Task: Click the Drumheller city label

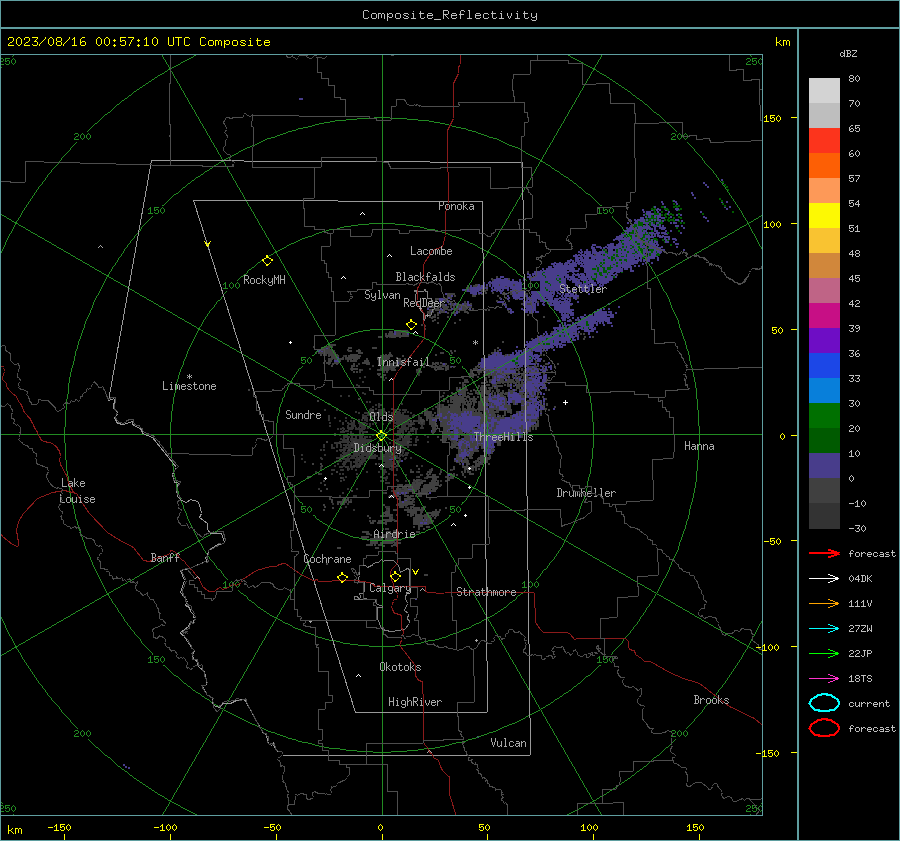Action: 586,493
